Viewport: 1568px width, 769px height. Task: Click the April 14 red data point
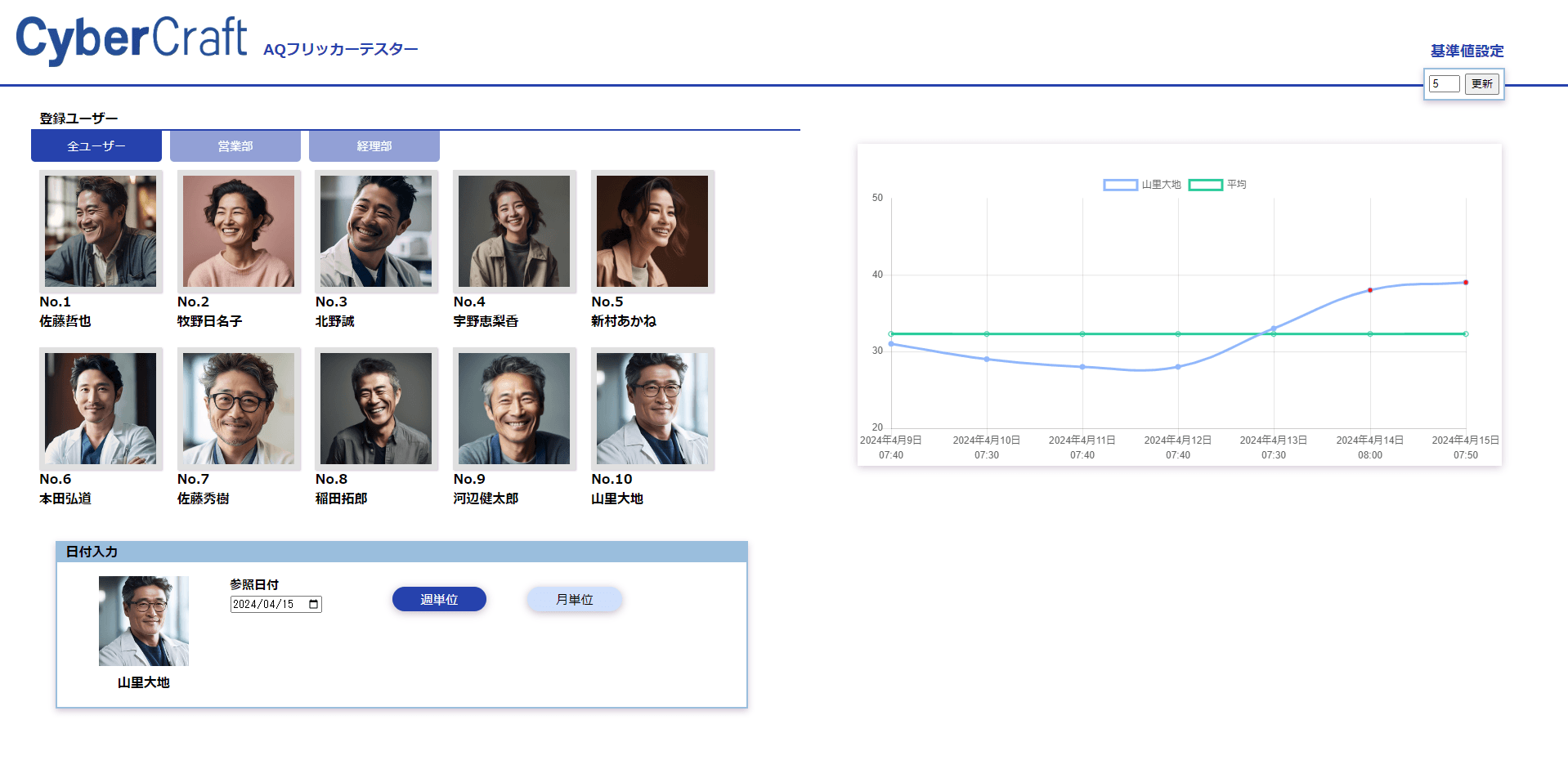(x=1370, y=290)
